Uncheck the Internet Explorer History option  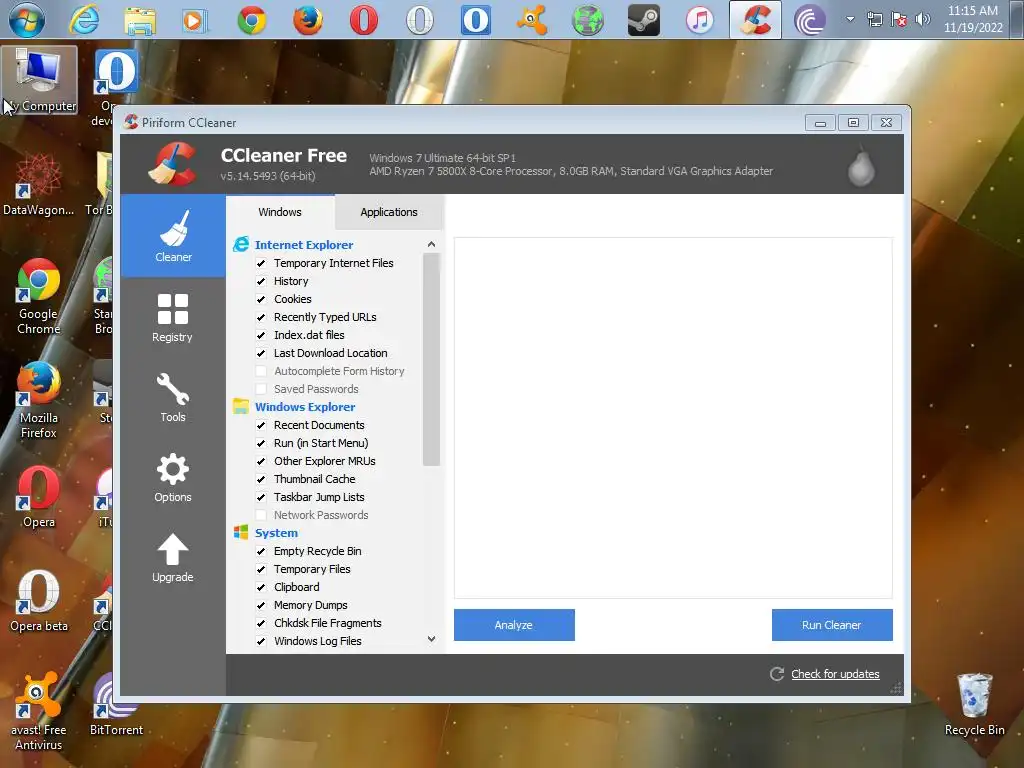click(x=261, y=281)
